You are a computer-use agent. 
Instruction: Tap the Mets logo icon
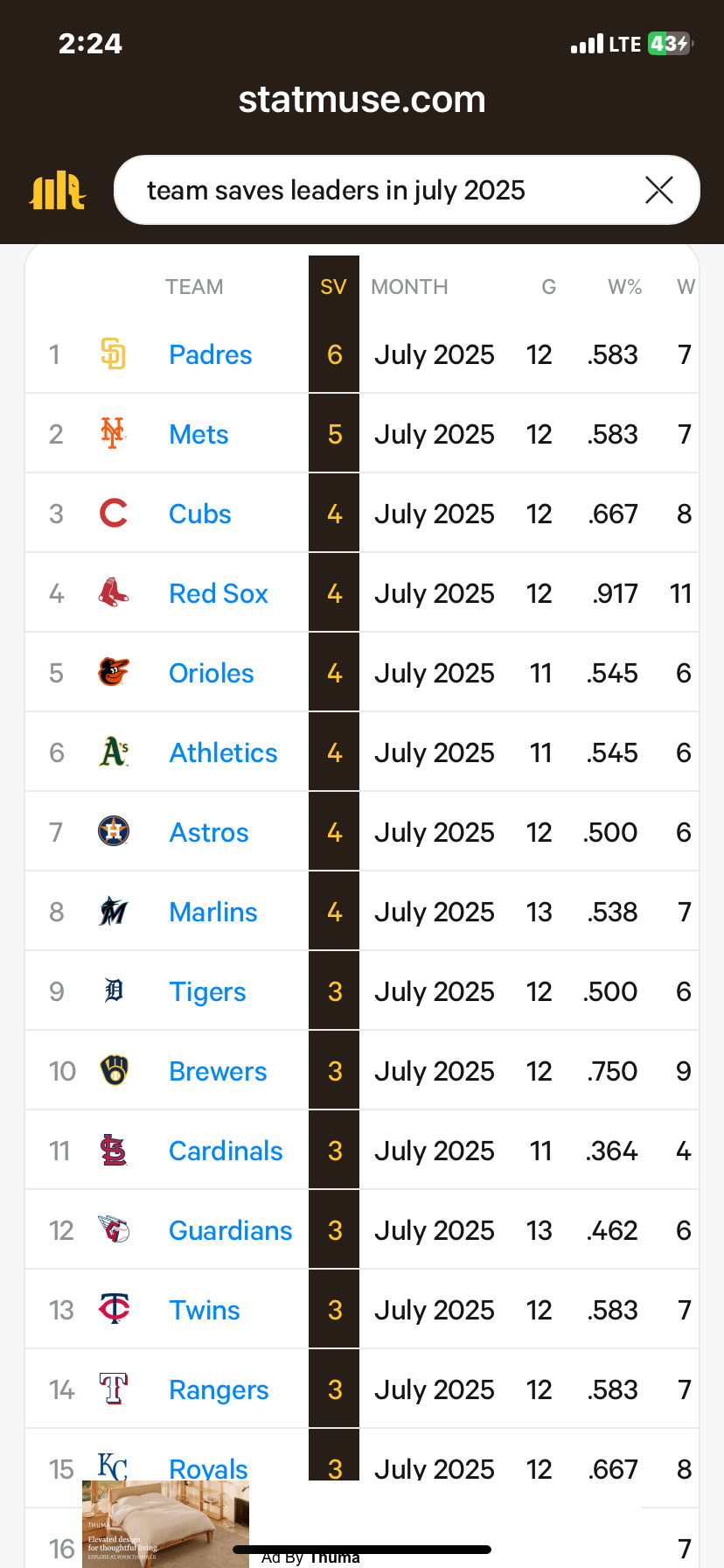(x=113, y=433)
